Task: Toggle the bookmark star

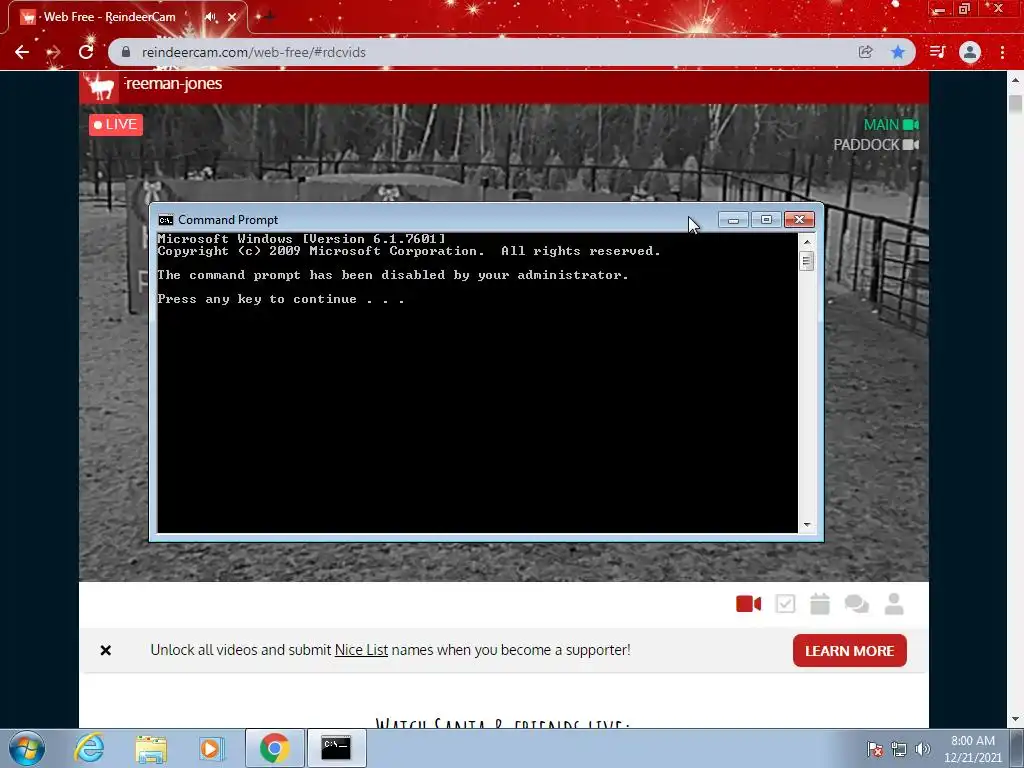Action: (x=898, y=52)
